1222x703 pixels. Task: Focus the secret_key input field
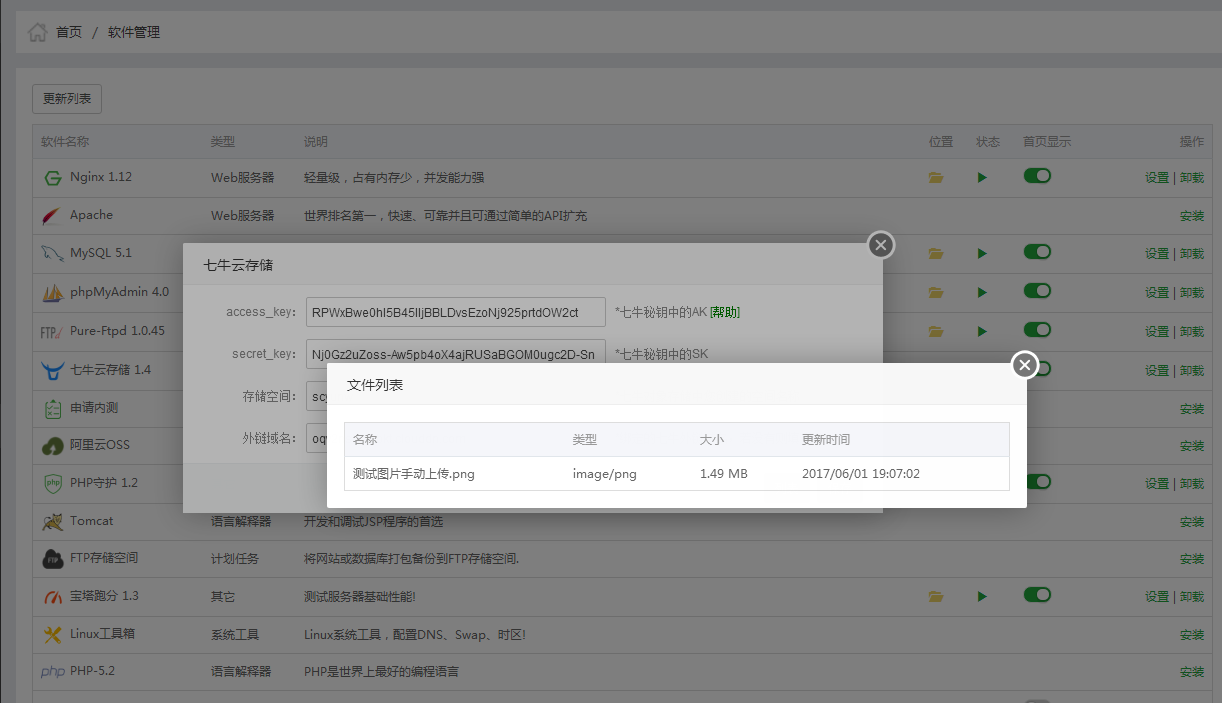tap(456, 354)
